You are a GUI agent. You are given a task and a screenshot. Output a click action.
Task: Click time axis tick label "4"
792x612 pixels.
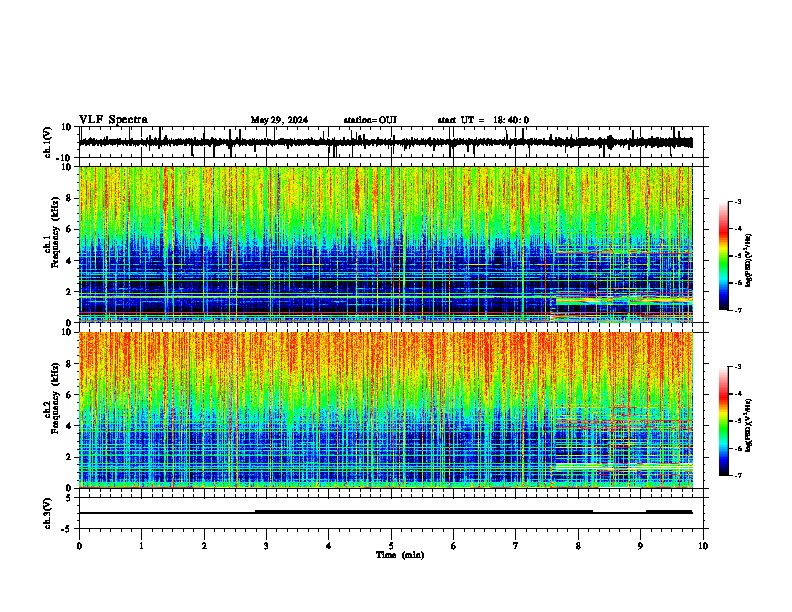[328, 546]
